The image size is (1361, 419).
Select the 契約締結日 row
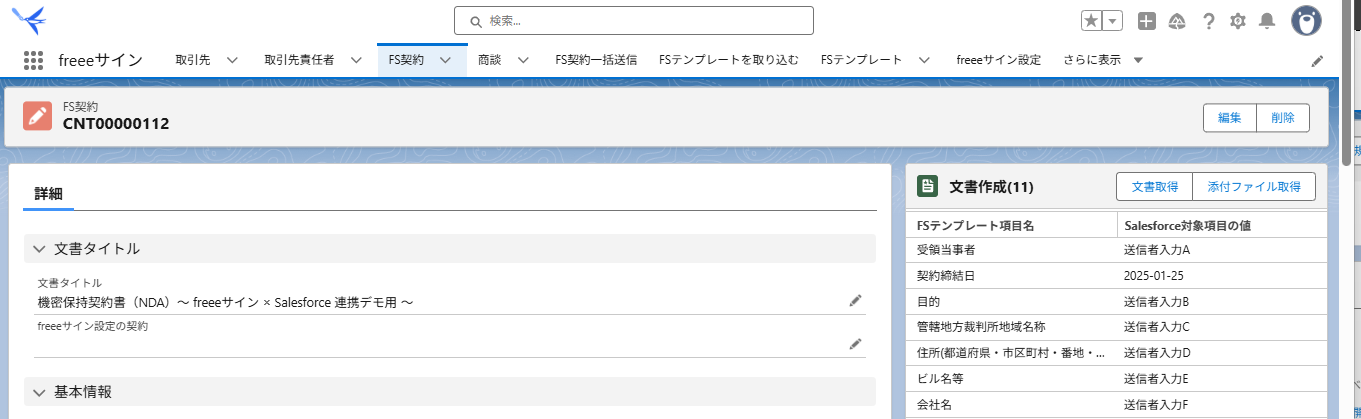1117,275
